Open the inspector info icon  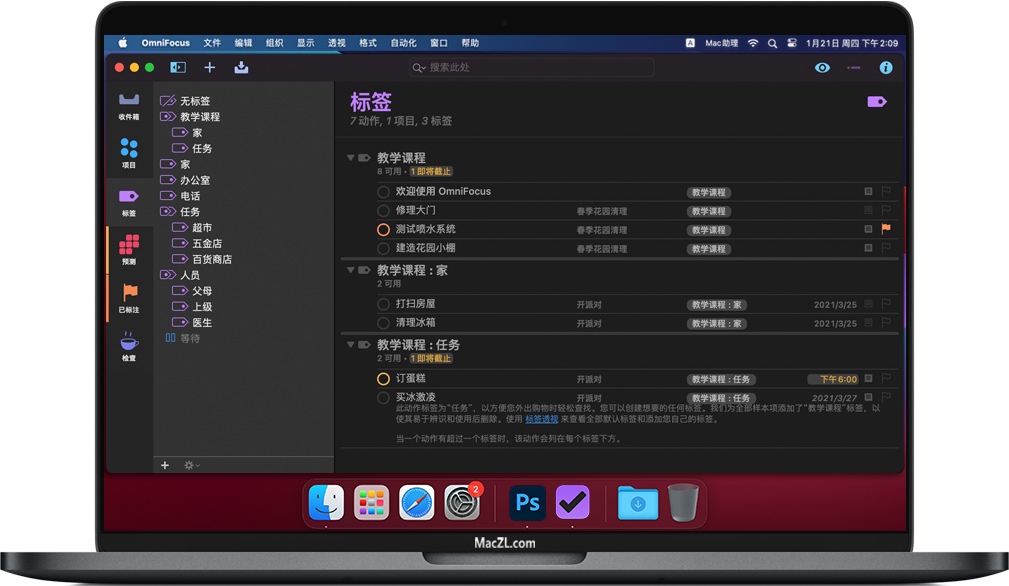coord(886,68)
